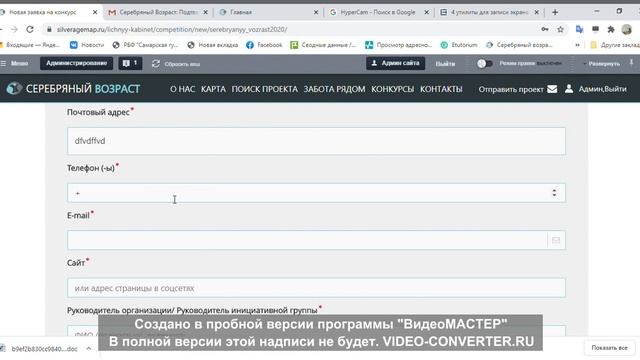Open the admin Меню hamburger
This screenshot has height=360, width=640.
tap(15, 63)
